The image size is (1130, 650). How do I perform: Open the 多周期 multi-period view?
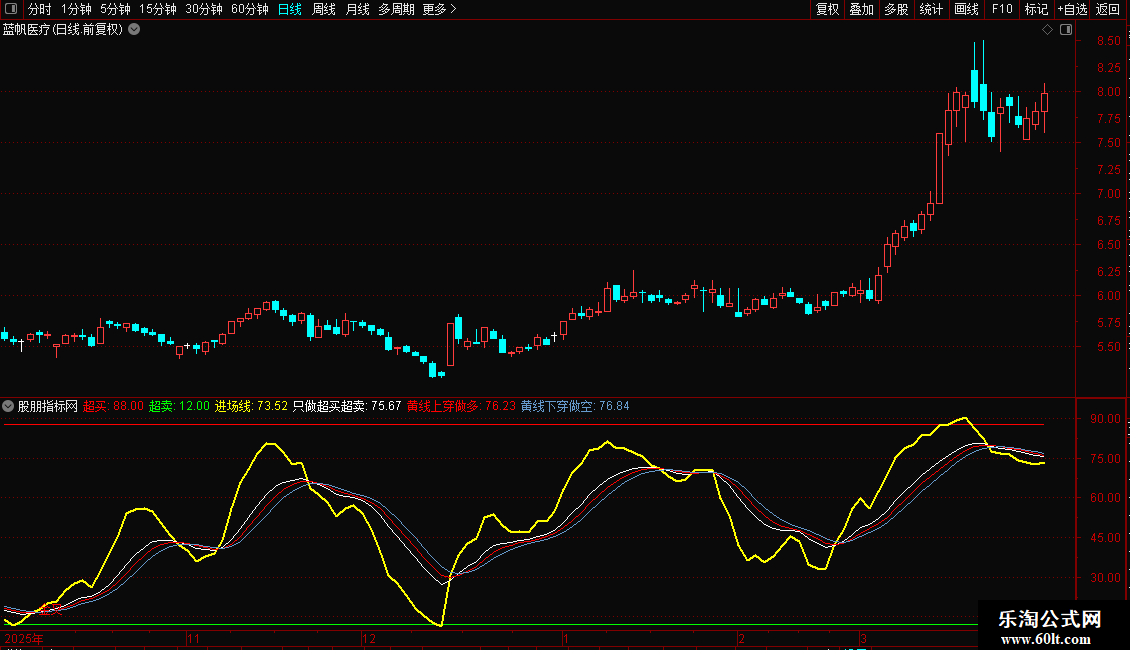(x=396, y=9)
